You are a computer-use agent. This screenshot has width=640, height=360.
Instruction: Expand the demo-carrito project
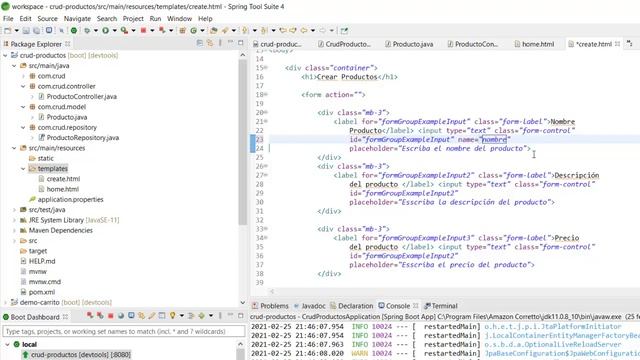[5, 302]
